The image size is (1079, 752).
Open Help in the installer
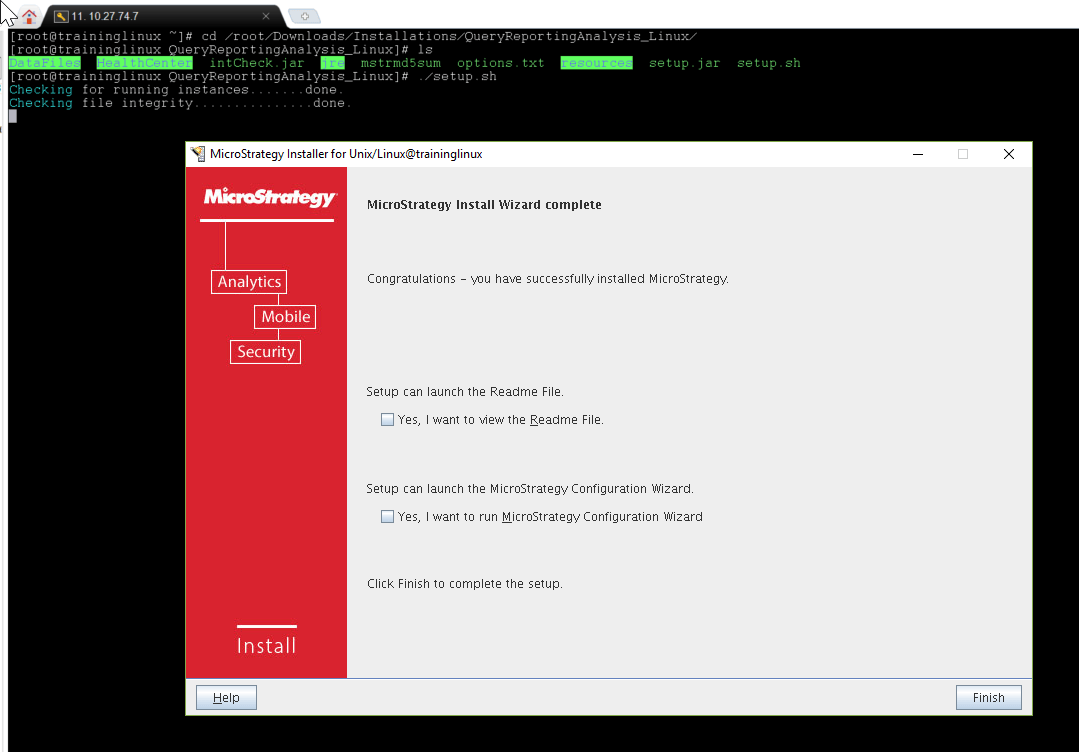[x=226, y=697]
